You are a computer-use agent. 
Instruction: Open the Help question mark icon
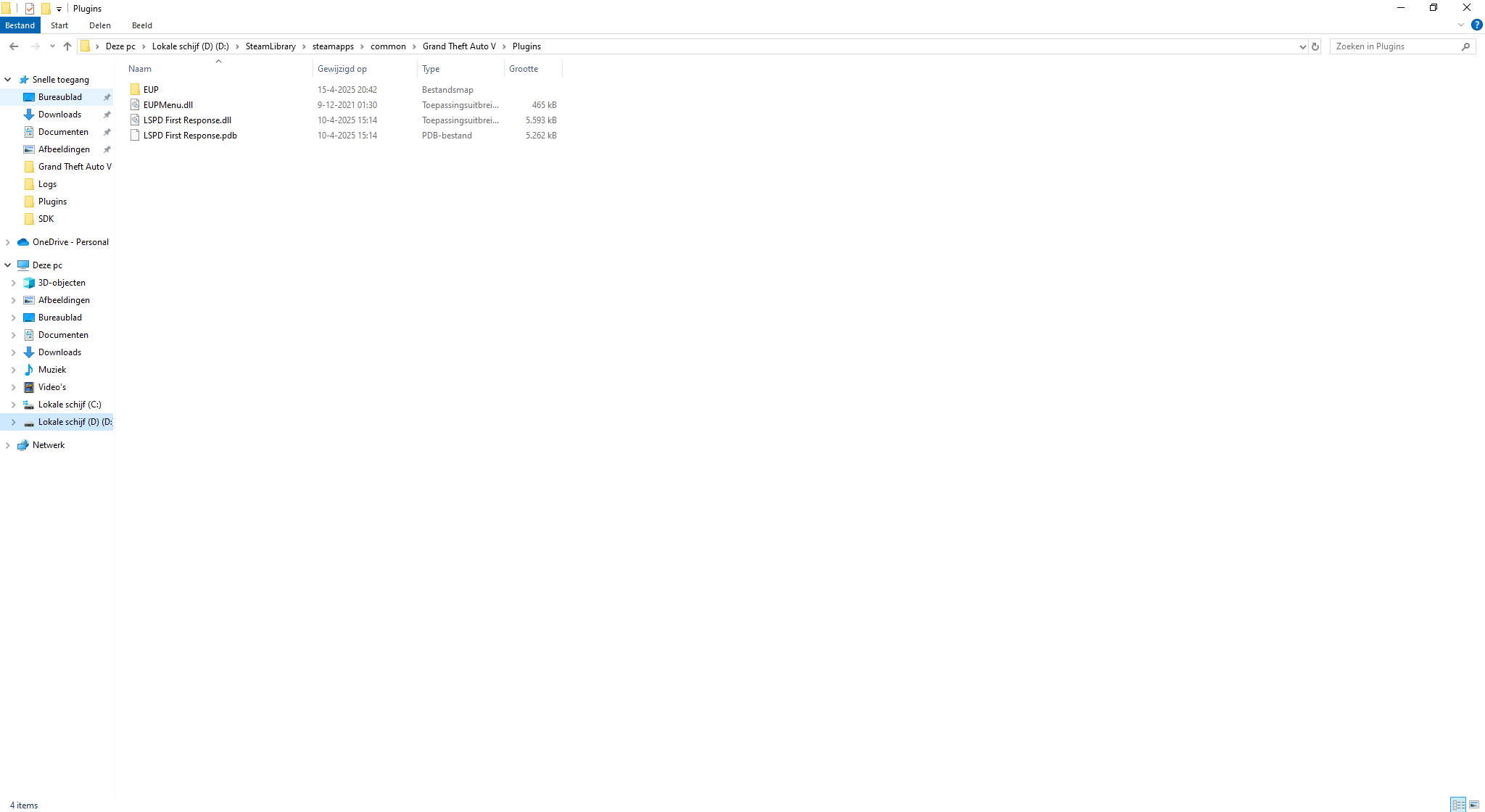click(1476, 25)
